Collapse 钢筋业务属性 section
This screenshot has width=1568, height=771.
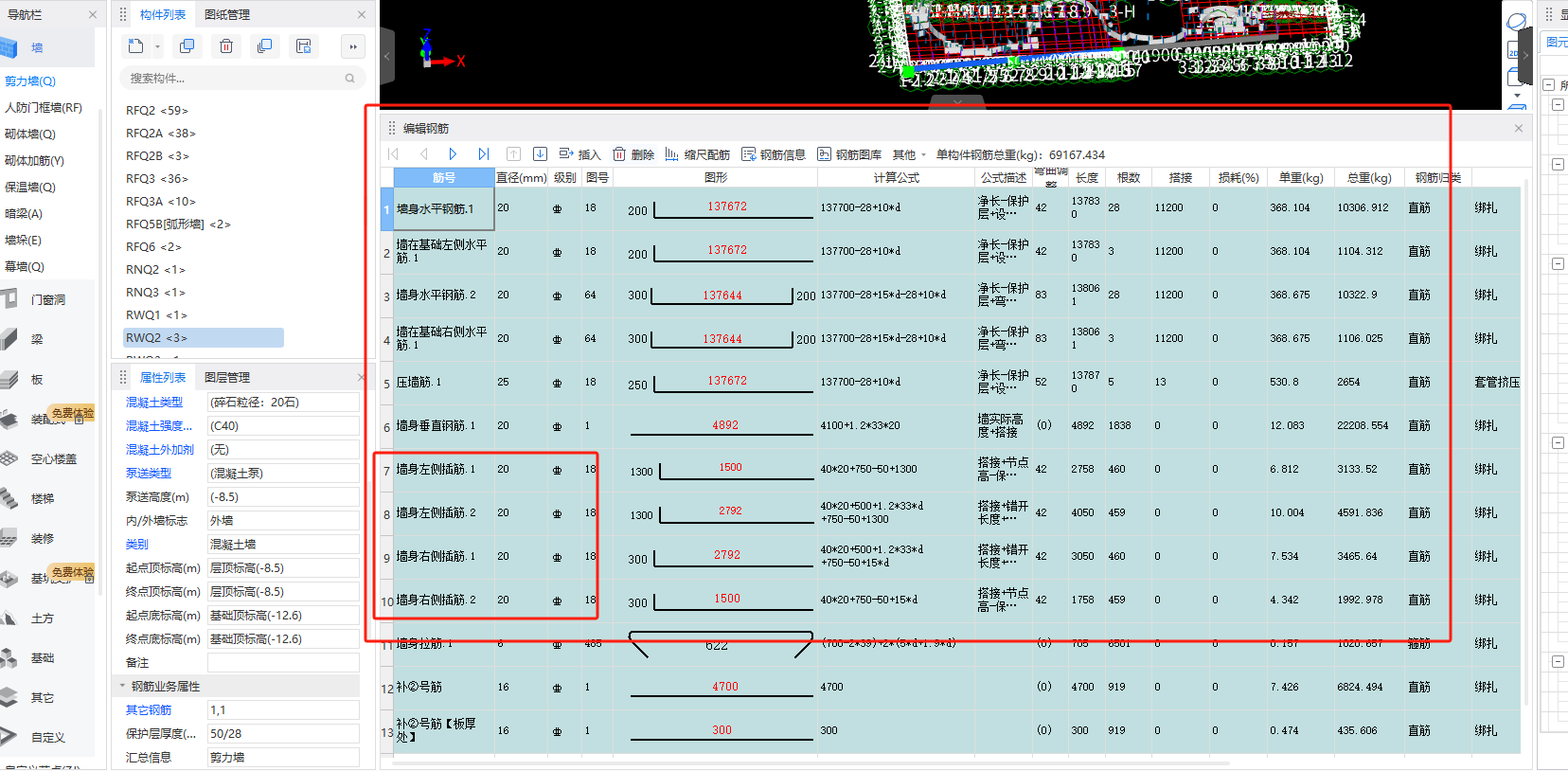point(122,686)
